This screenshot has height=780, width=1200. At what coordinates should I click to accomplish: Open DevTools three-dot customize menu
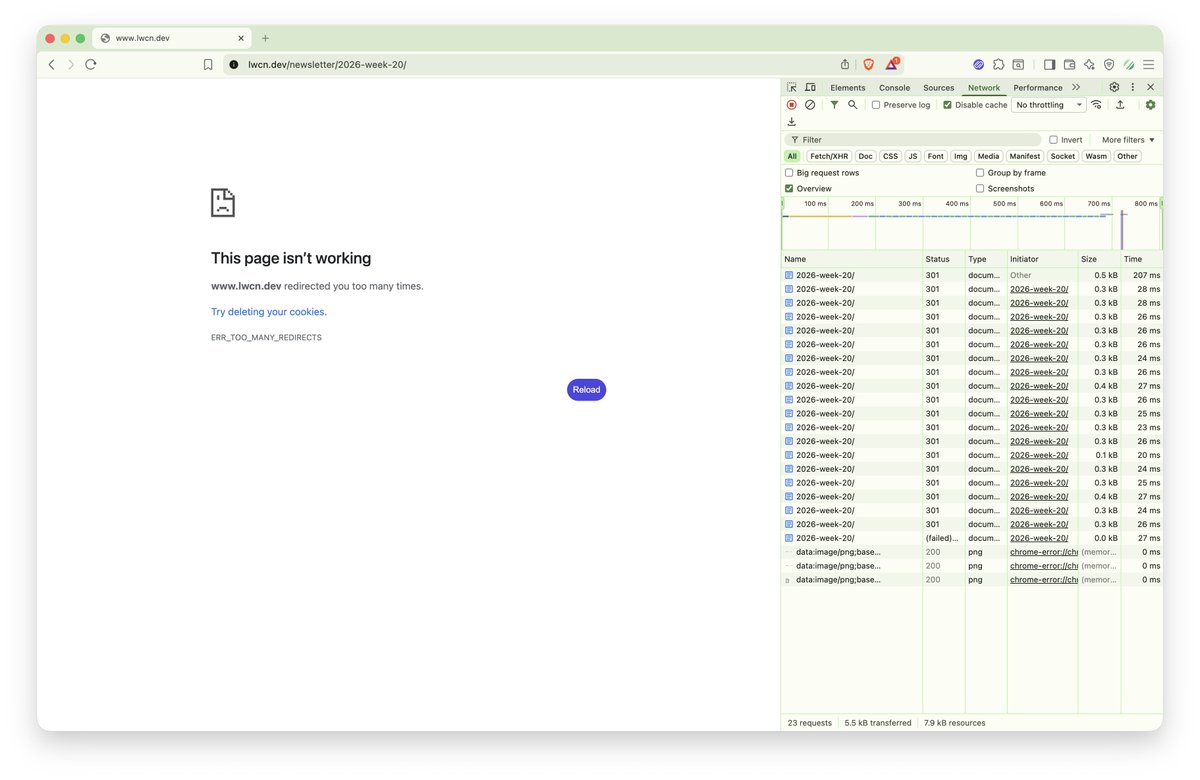1133,88
